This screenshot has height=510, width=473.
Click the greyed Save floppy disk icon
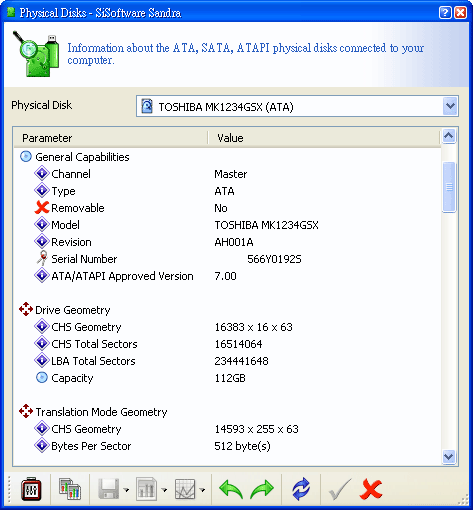click(109, 489)
